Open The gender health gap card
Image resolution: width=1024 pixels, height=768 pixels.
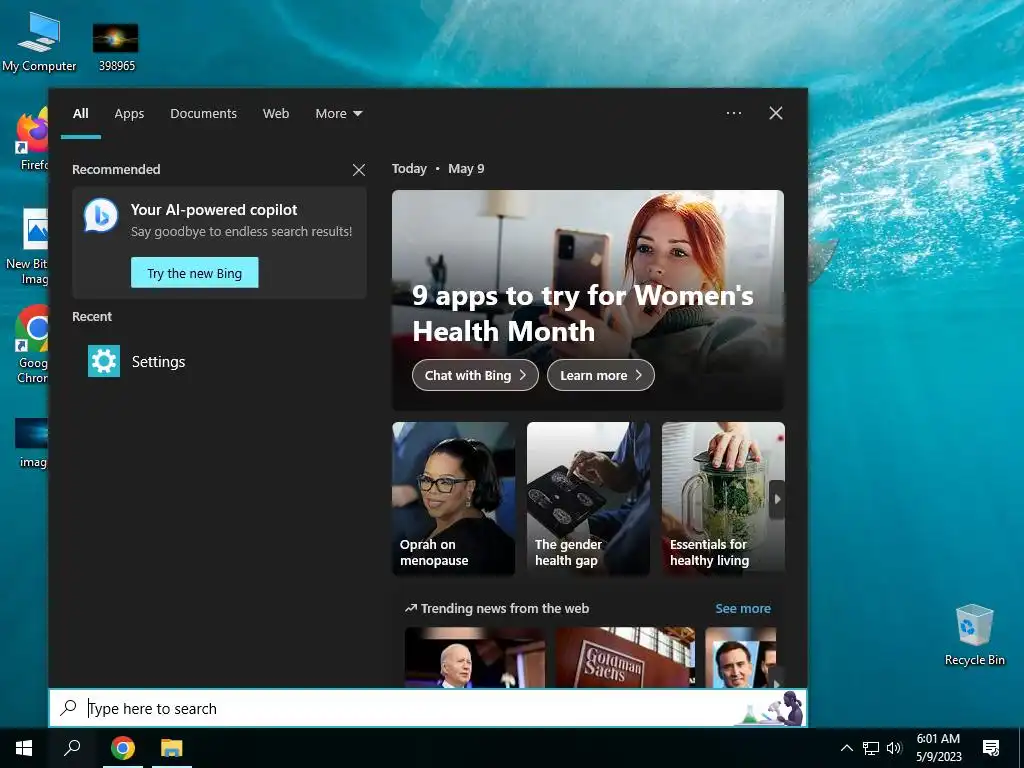point(588,498)
